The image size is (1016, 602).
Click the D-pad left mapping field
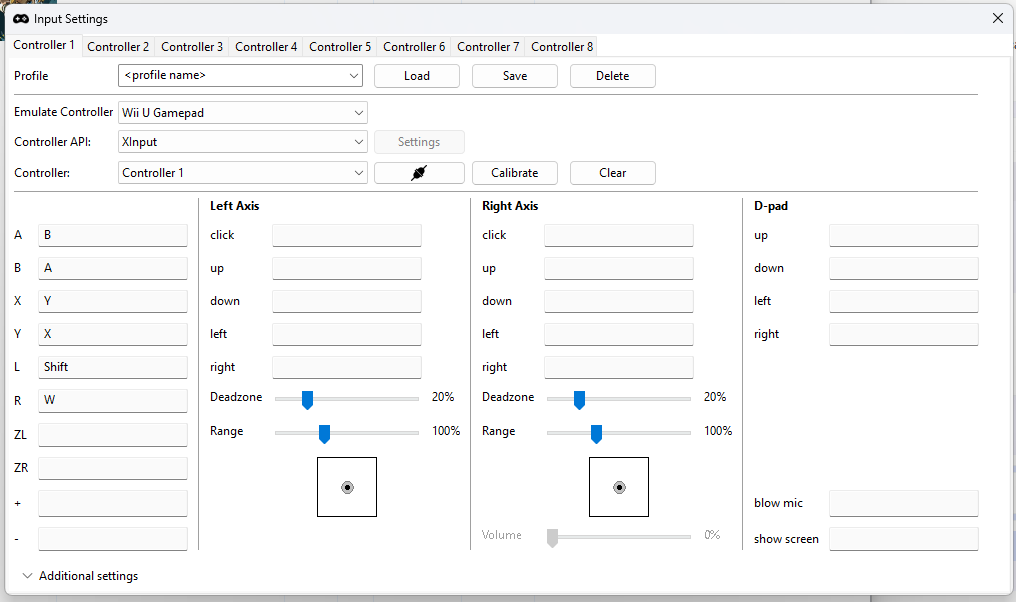[904, 301]
